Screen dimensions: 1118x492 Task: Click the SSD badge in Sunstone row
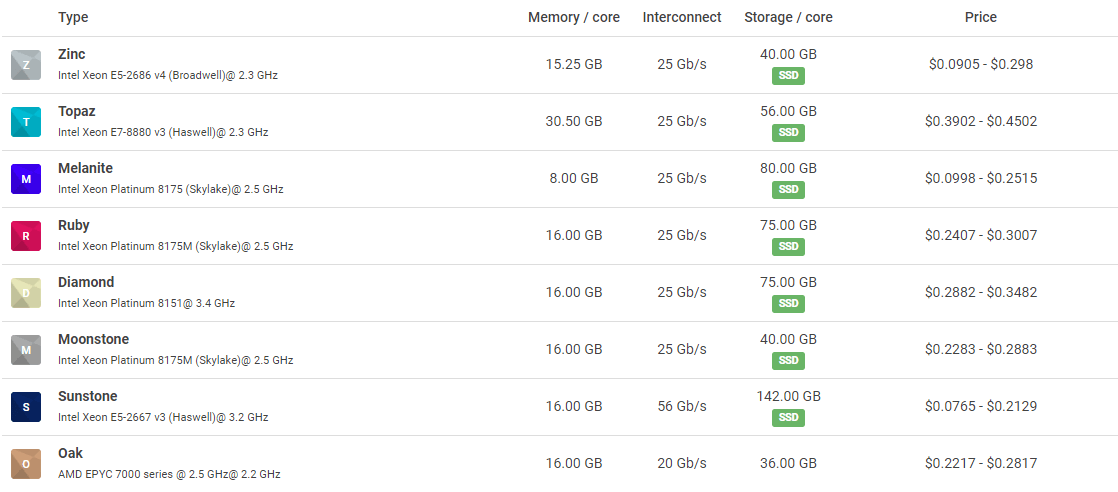click(788, 418)
